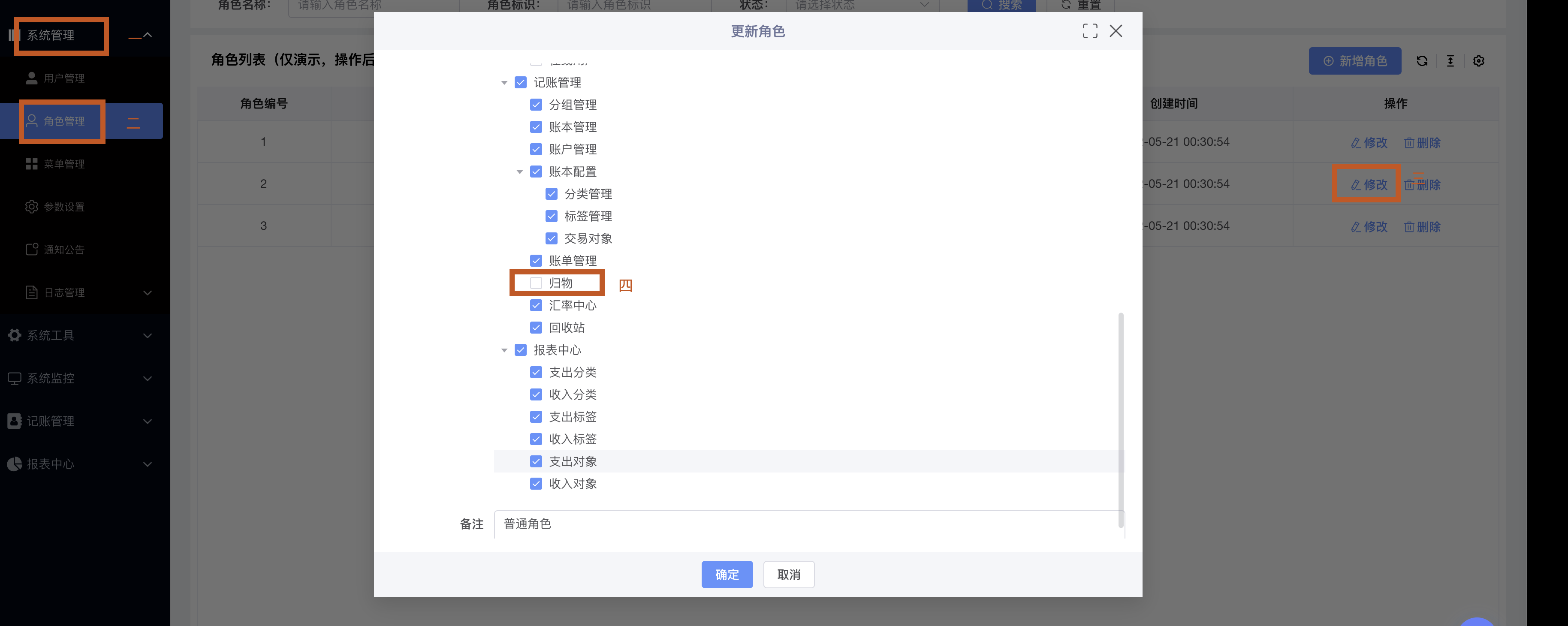Click the column settings gear icon
This screenshot has width=1568, height=626.
(1478, 61)
